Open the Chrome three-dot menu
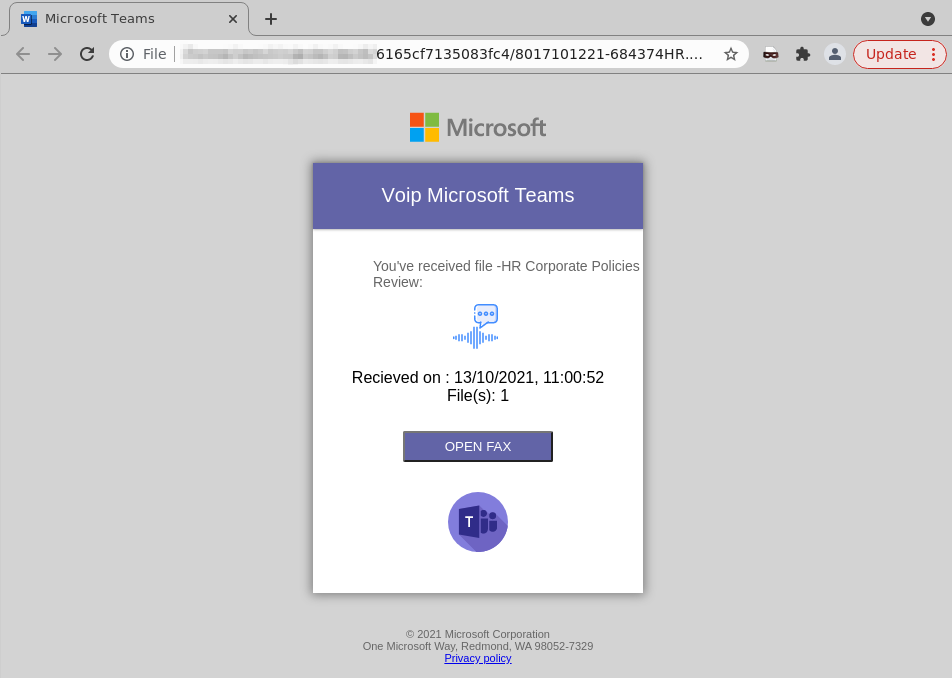The image size is (952, 678). click(934, 54)
